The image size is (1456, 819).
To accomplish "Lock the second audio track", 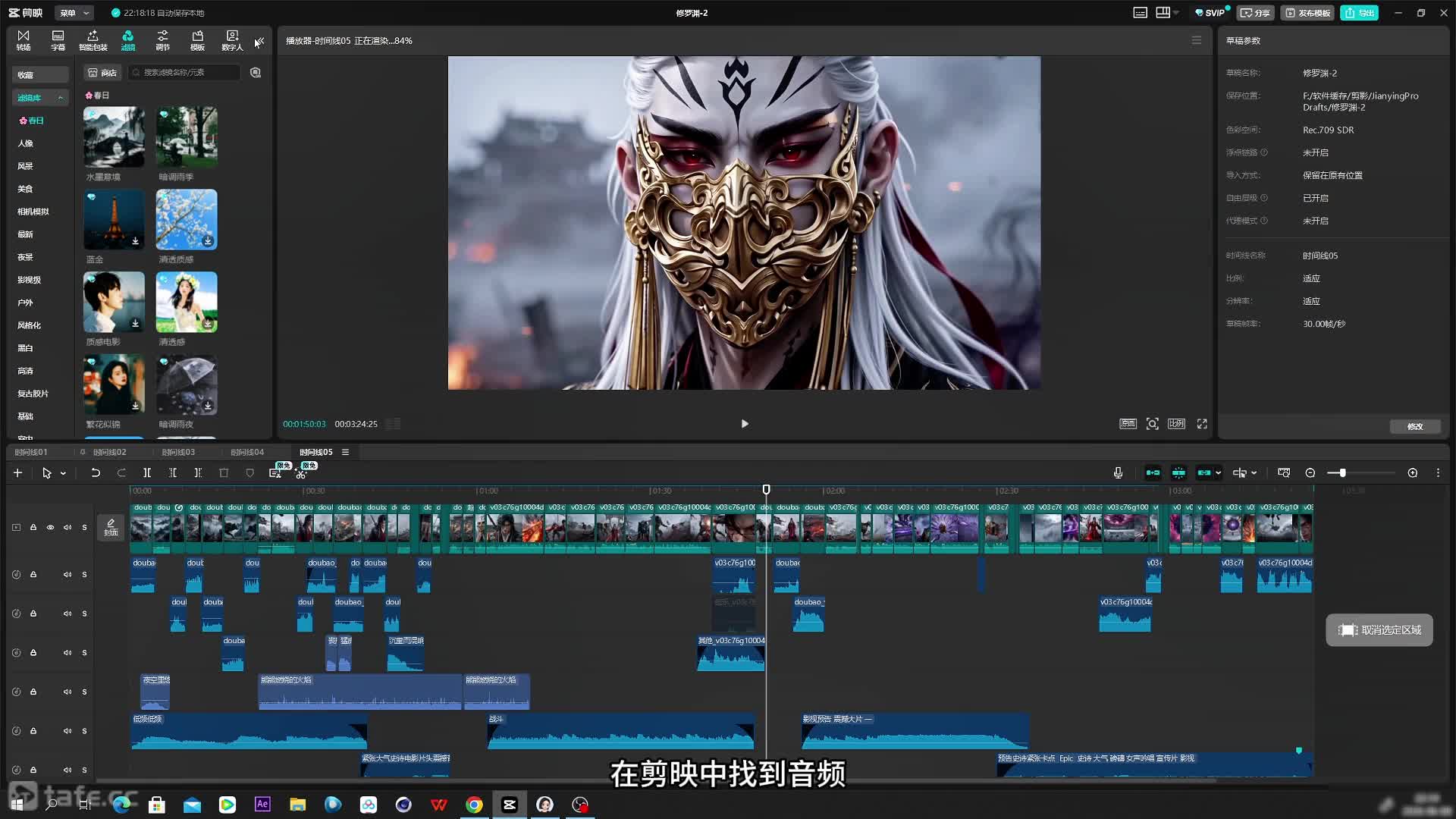I will click(x=33, y=613).
